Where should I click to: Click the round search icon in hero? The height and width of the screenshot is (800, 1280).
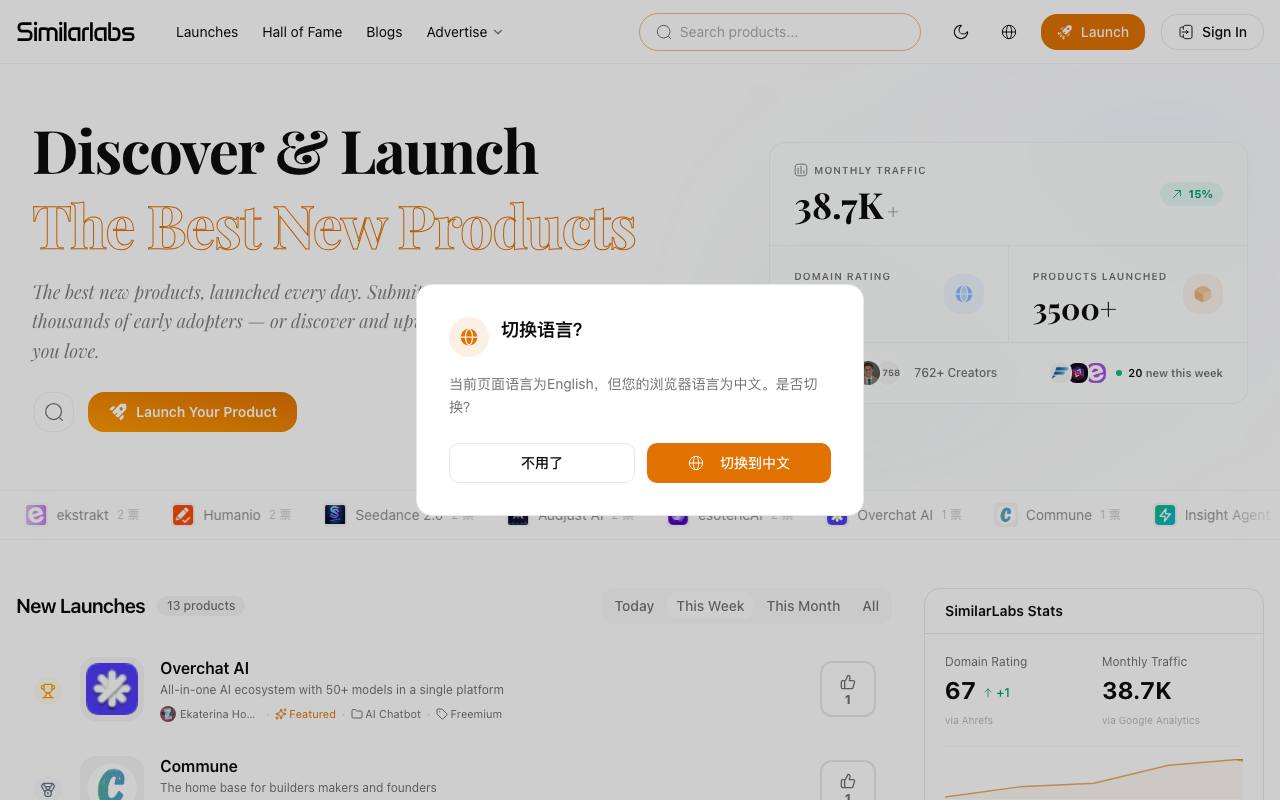pyautogui.click(x=54, y=412)
